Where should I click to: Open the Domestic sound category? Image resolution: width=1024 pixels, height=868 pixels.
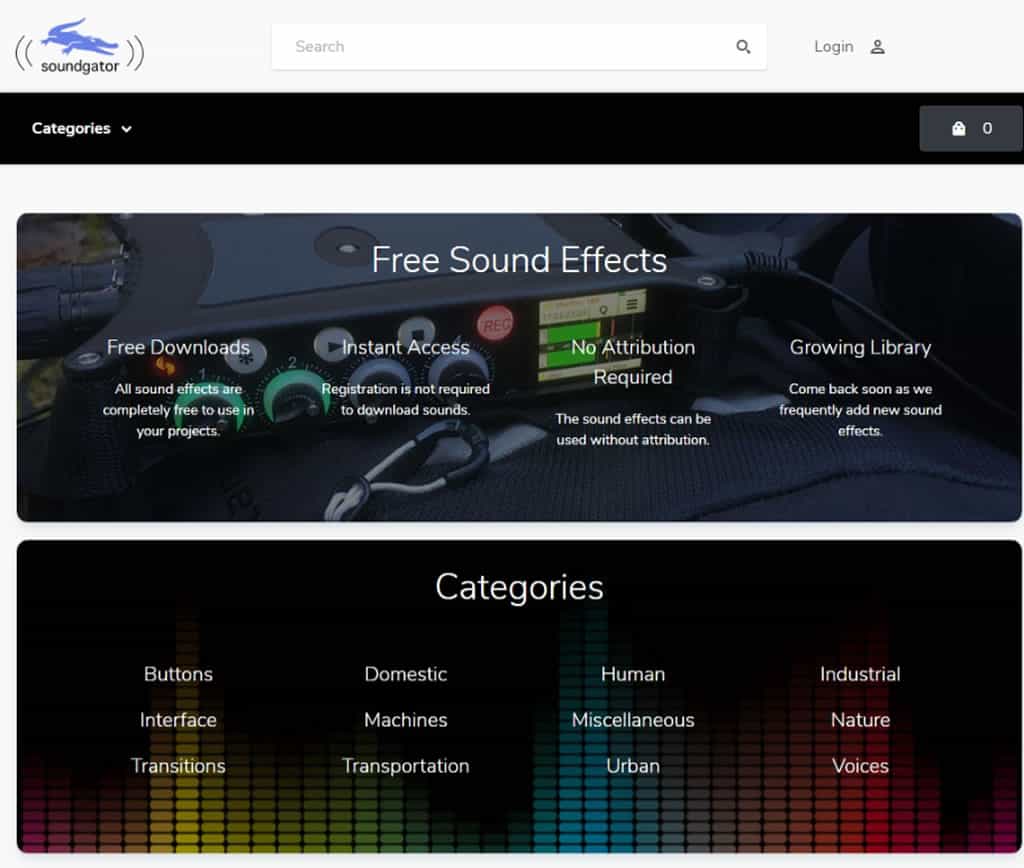click(405, 674)
